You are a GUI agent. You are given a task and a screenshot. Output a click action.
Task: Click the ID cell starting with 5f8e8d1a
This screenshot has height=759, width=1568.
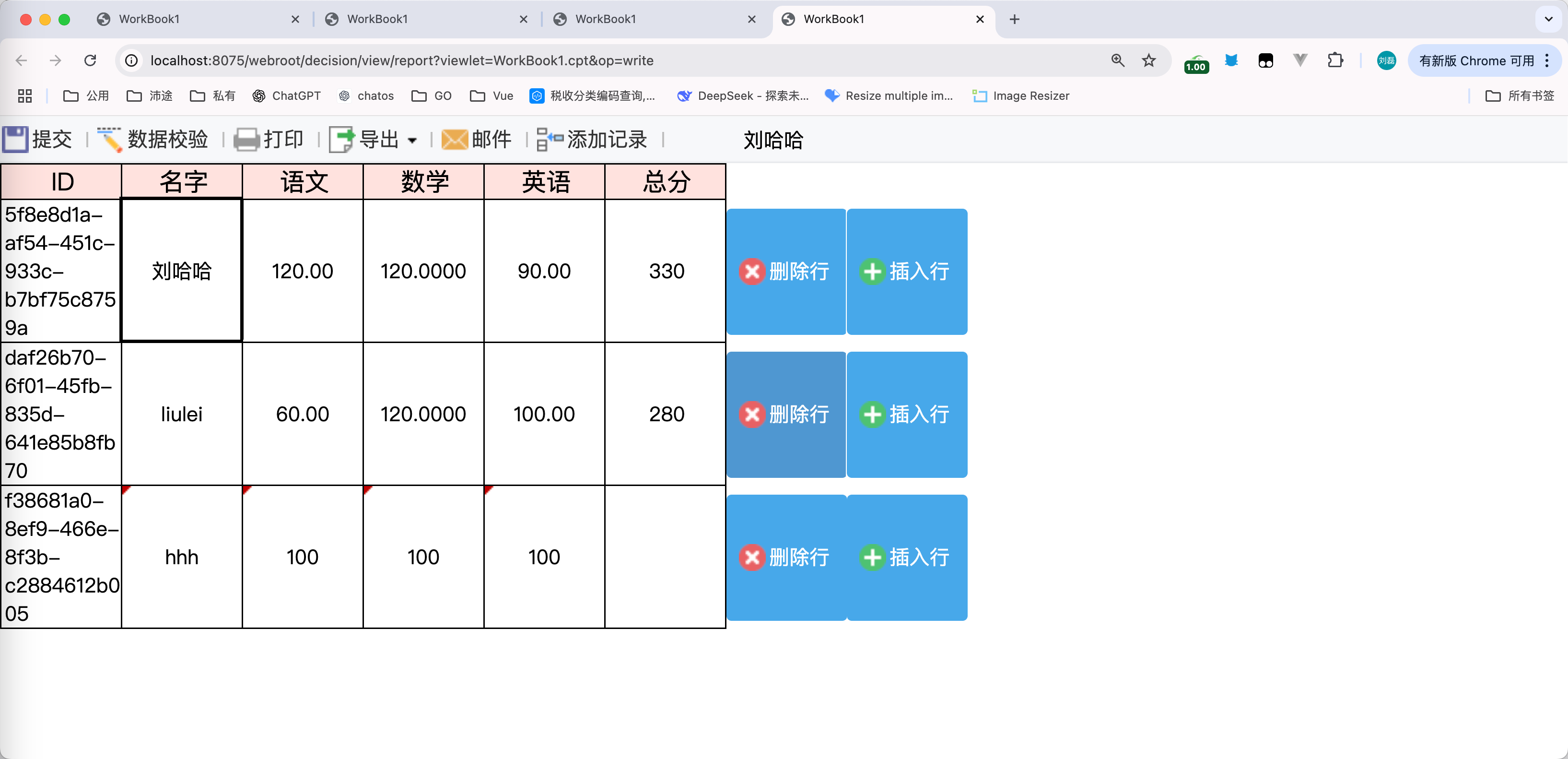(61, 271)
